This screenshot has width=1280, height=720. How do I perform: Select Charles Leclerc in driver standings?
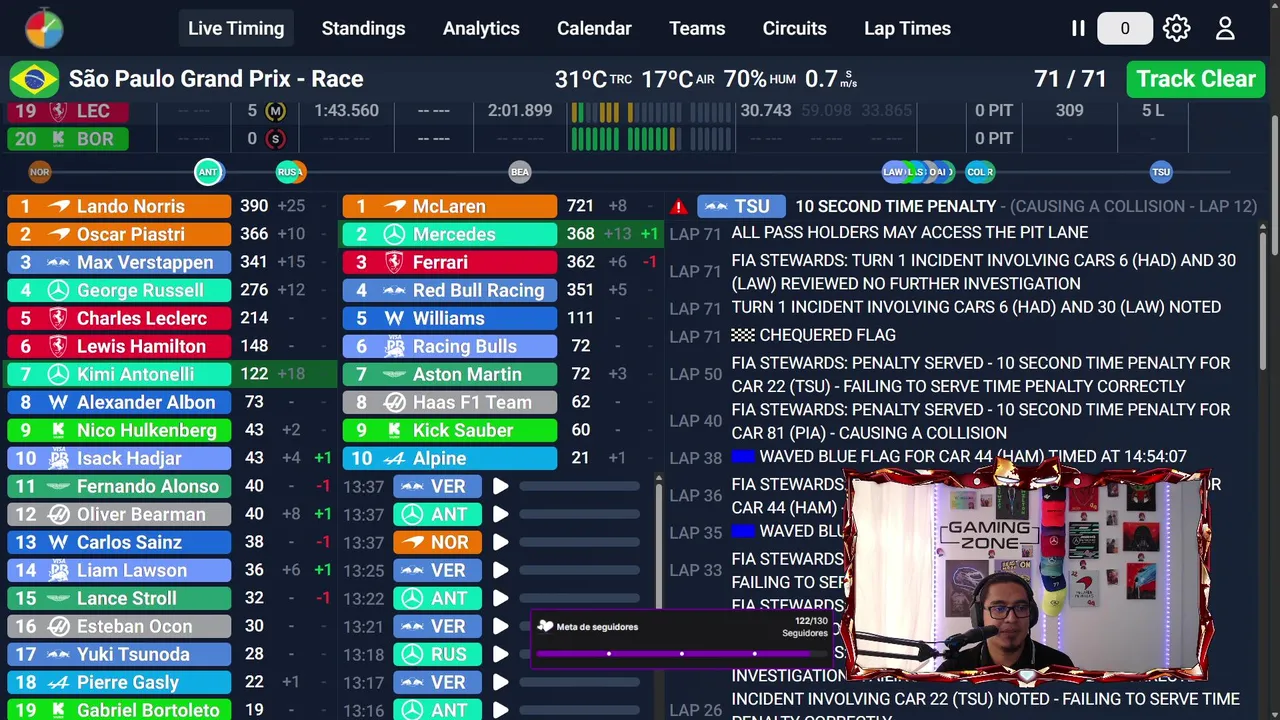(119, 318)
